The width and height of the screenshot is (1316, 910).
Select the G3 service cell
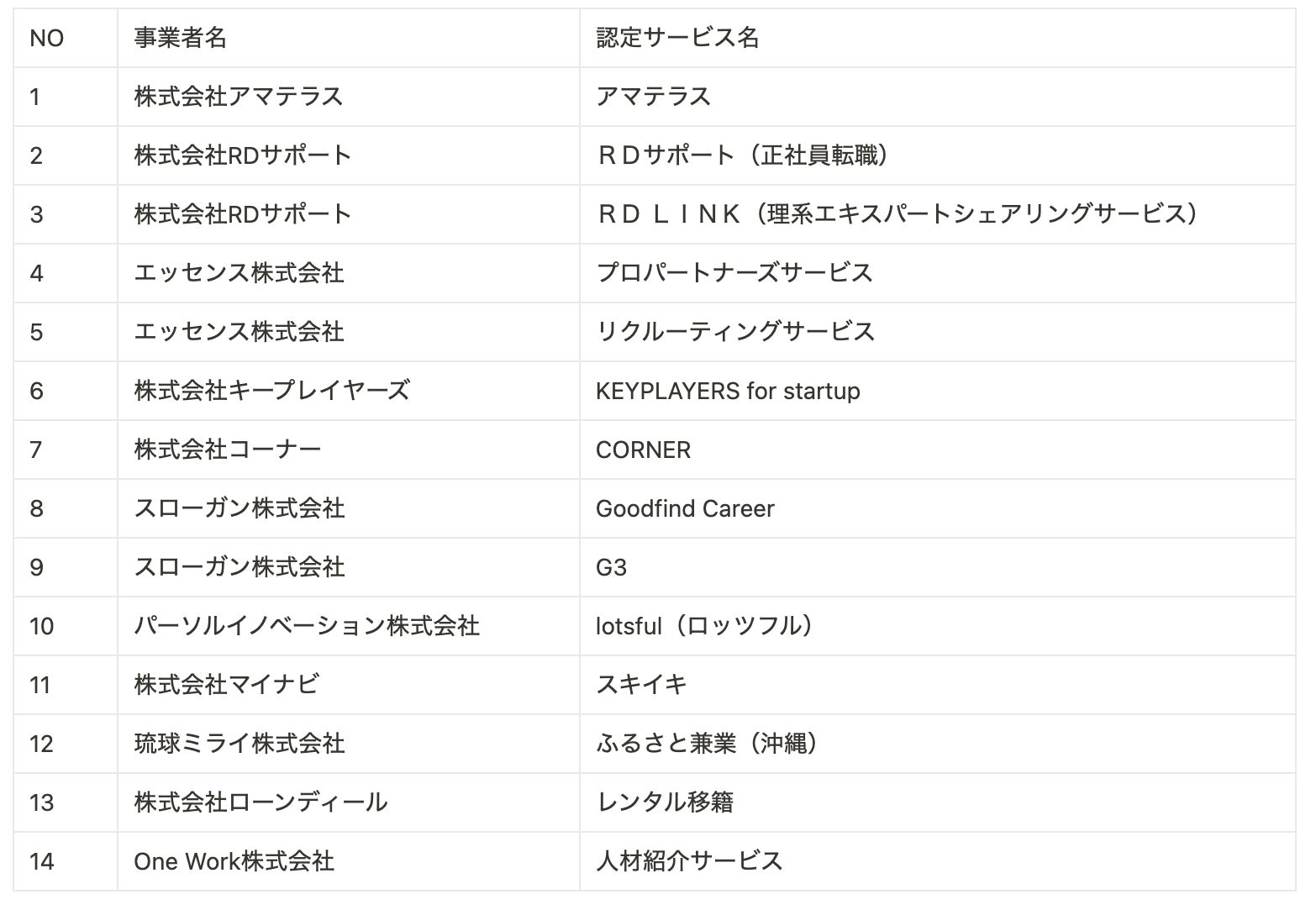[611, 568]
